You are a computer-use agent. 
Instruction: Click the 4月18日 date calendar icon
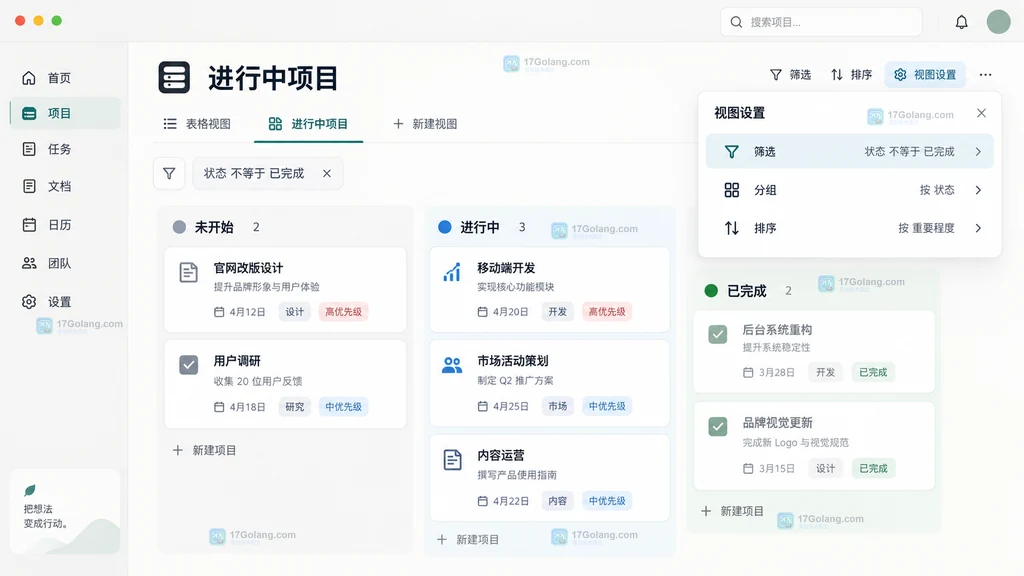[219, 407]
